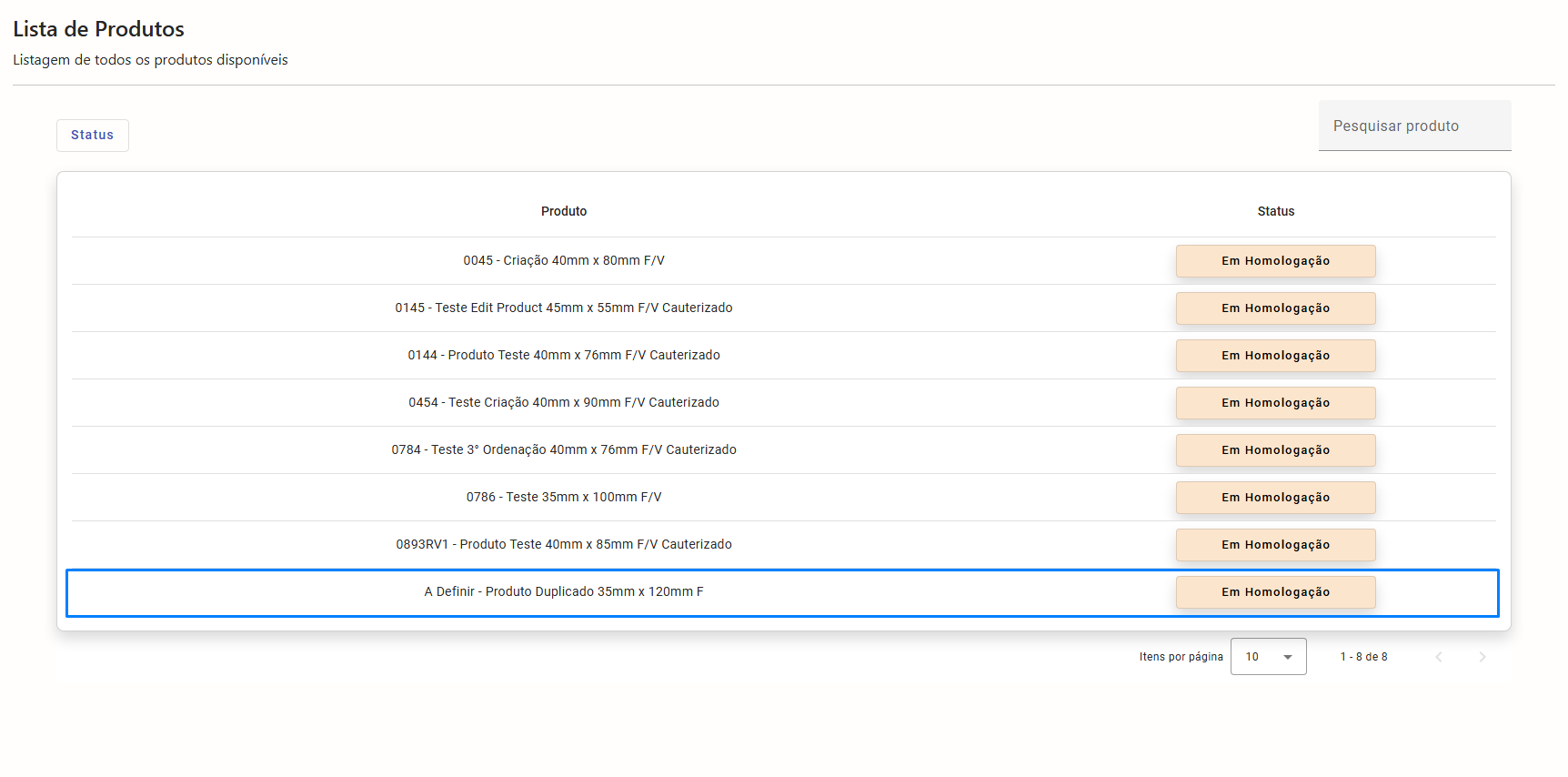Image resolution: width=1568 pixels, height=777 pixels.
Task: Click status of Produto Duplicado row
Action: click(1275, 592)
